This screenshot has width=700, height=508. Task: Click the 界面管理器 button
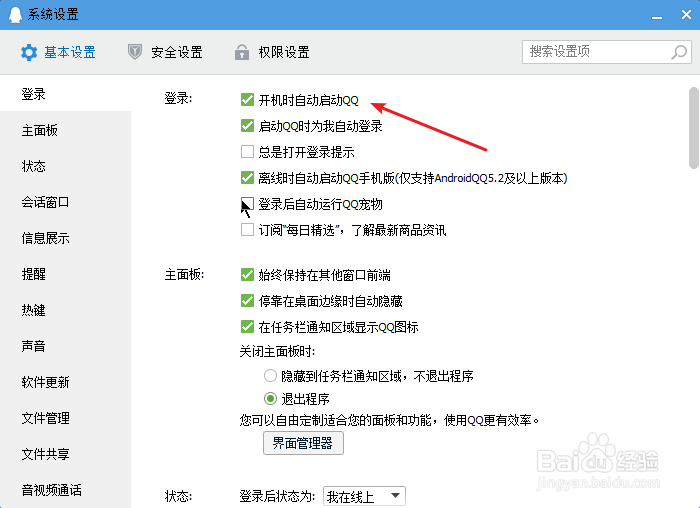tap(303, 443)
